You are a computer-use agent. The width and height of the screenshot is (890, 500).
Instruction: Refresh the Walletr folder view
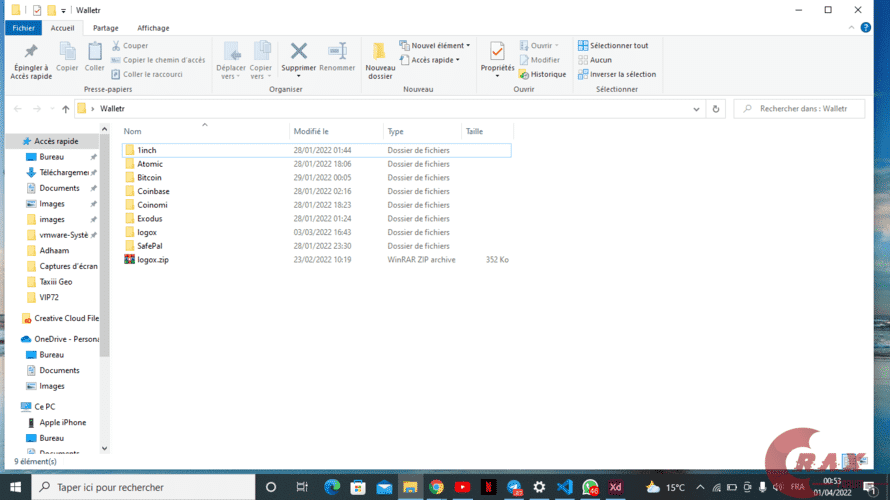click(715, 108)
